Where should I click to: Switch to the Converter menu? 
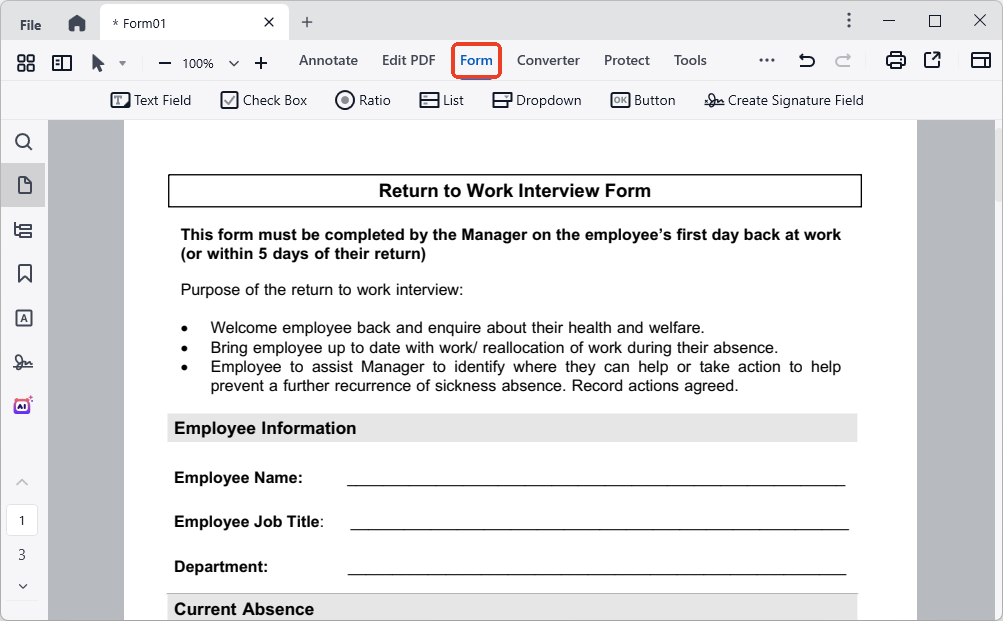coord(547,60)
